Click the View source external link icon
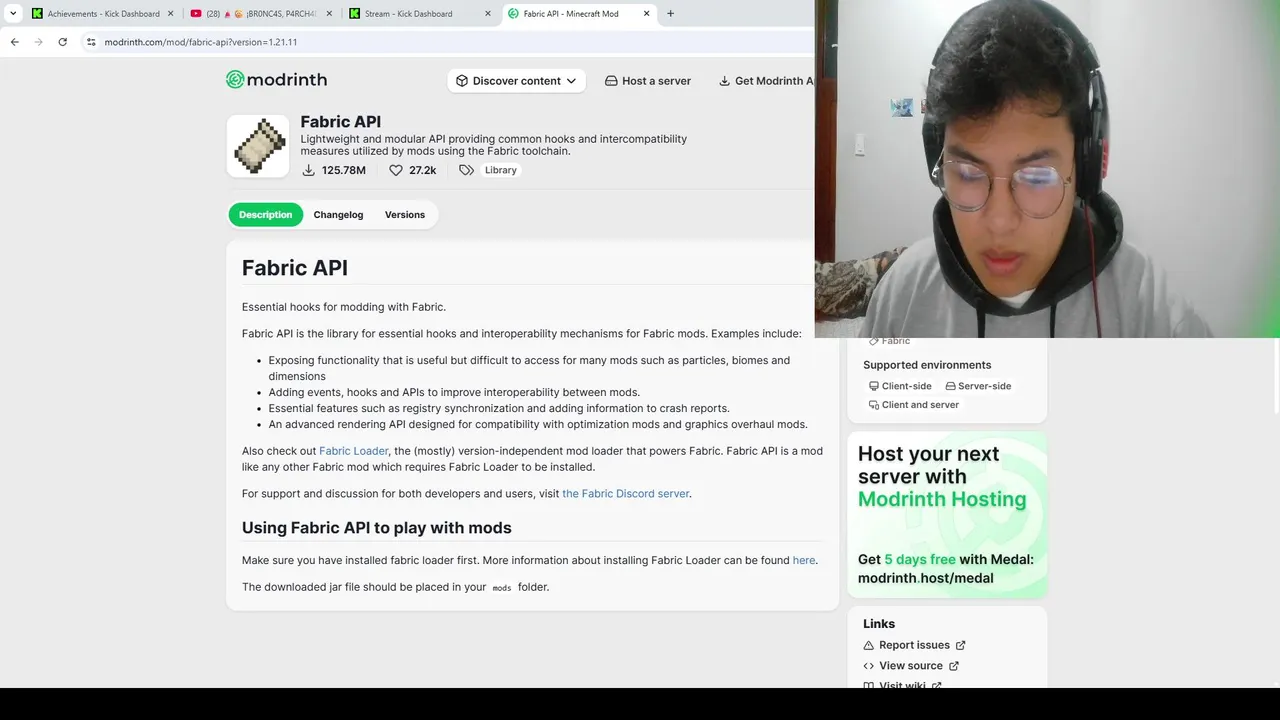Image resolution: width=1280 pixels, height=720 pixels. tap(954, 666)
